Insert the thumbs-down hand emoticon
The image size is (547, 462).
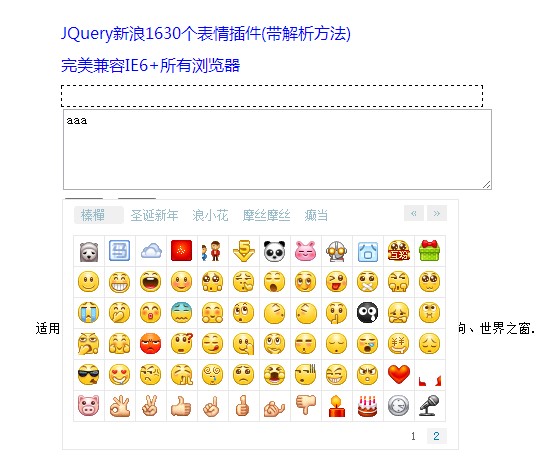pos(306,405)
